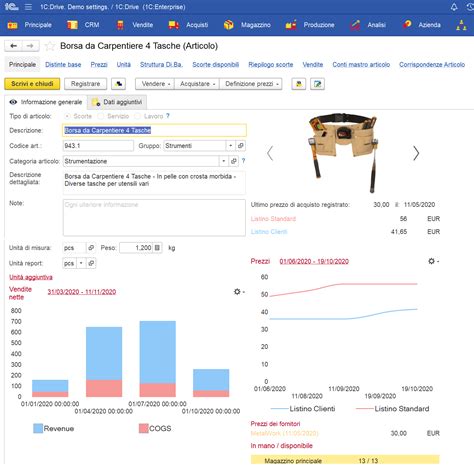This screenshot has width=474, height=467.
Task: Click Revenue legend color swatch
Action: [x=38, y=429]
